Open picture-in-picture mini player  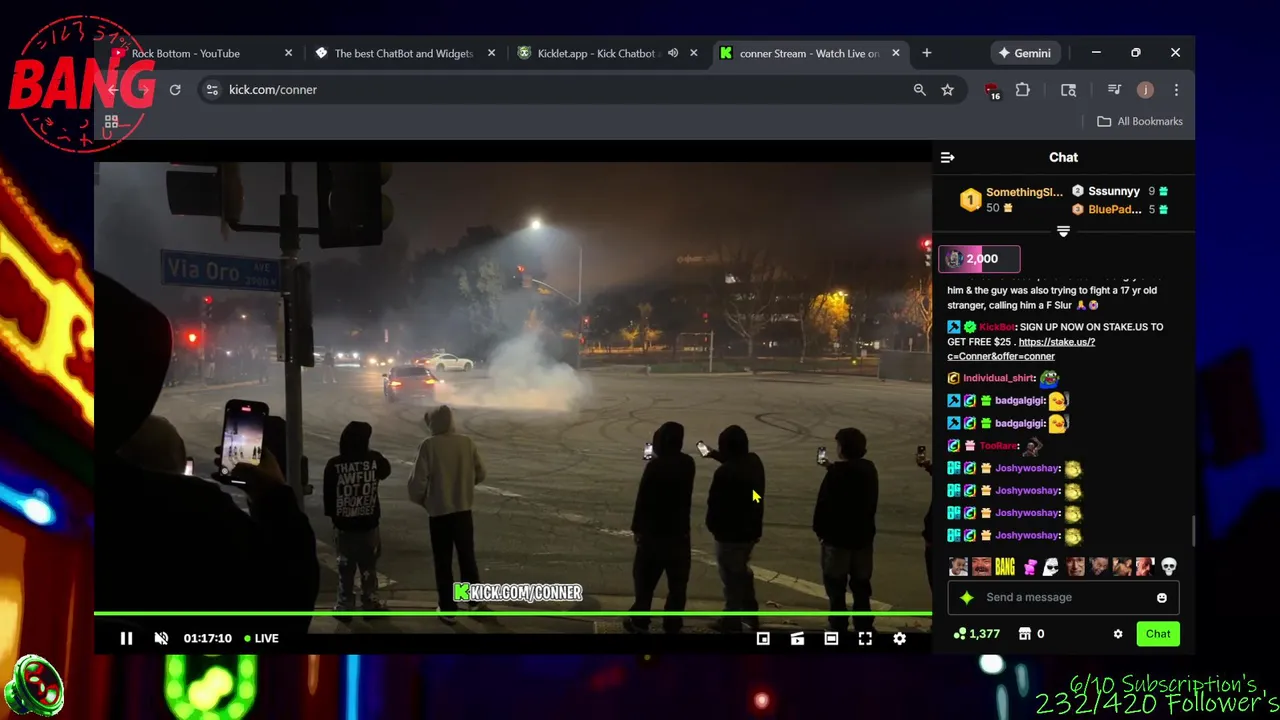coord(763,638)
